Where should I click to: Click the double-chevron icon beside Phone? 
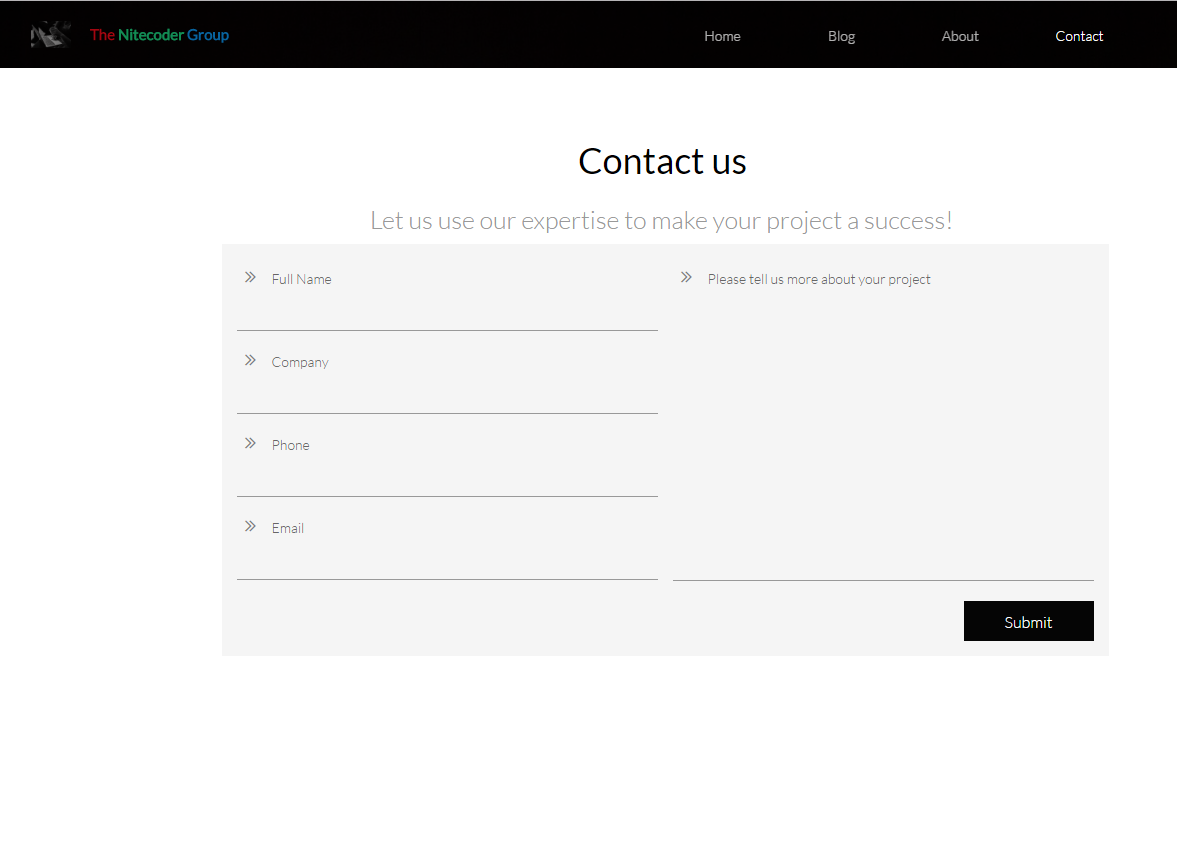coord(250,444)
